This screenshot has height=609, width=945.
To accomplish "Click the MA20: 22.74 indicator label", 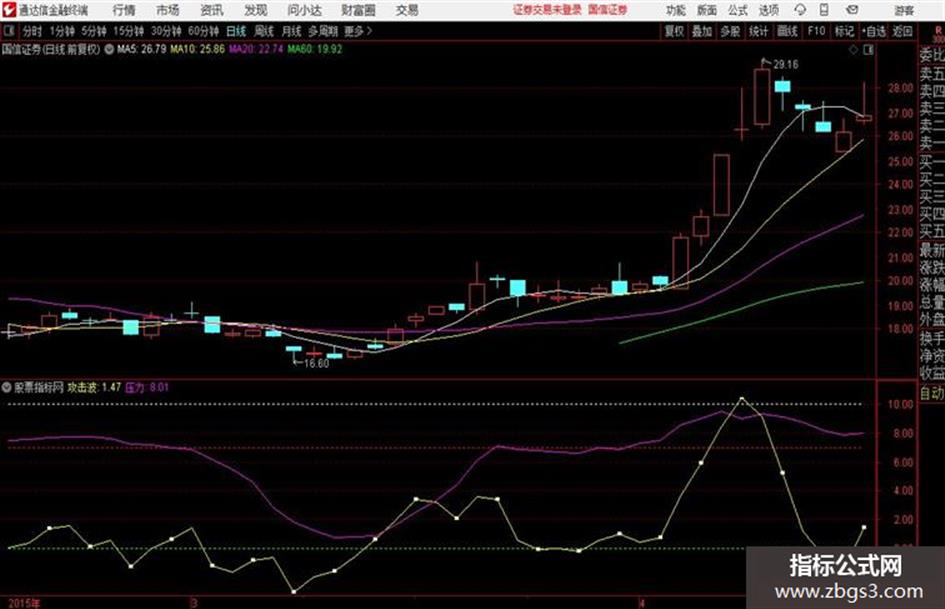I will 256,49.
